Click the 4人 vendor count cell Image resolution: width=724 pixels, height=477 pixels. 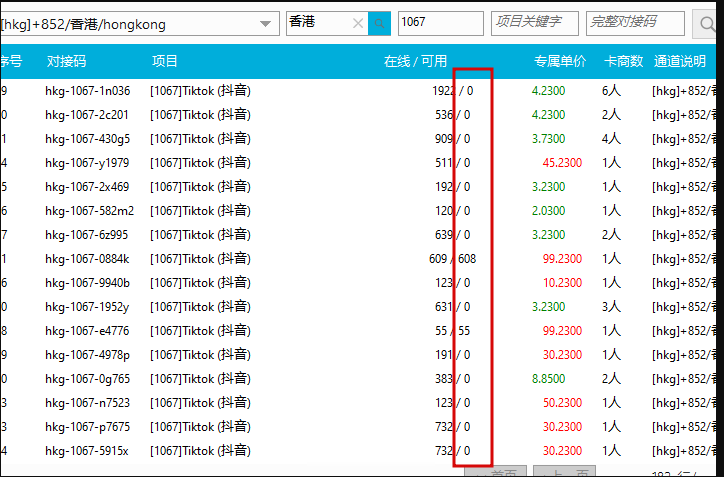coord(611,139)
